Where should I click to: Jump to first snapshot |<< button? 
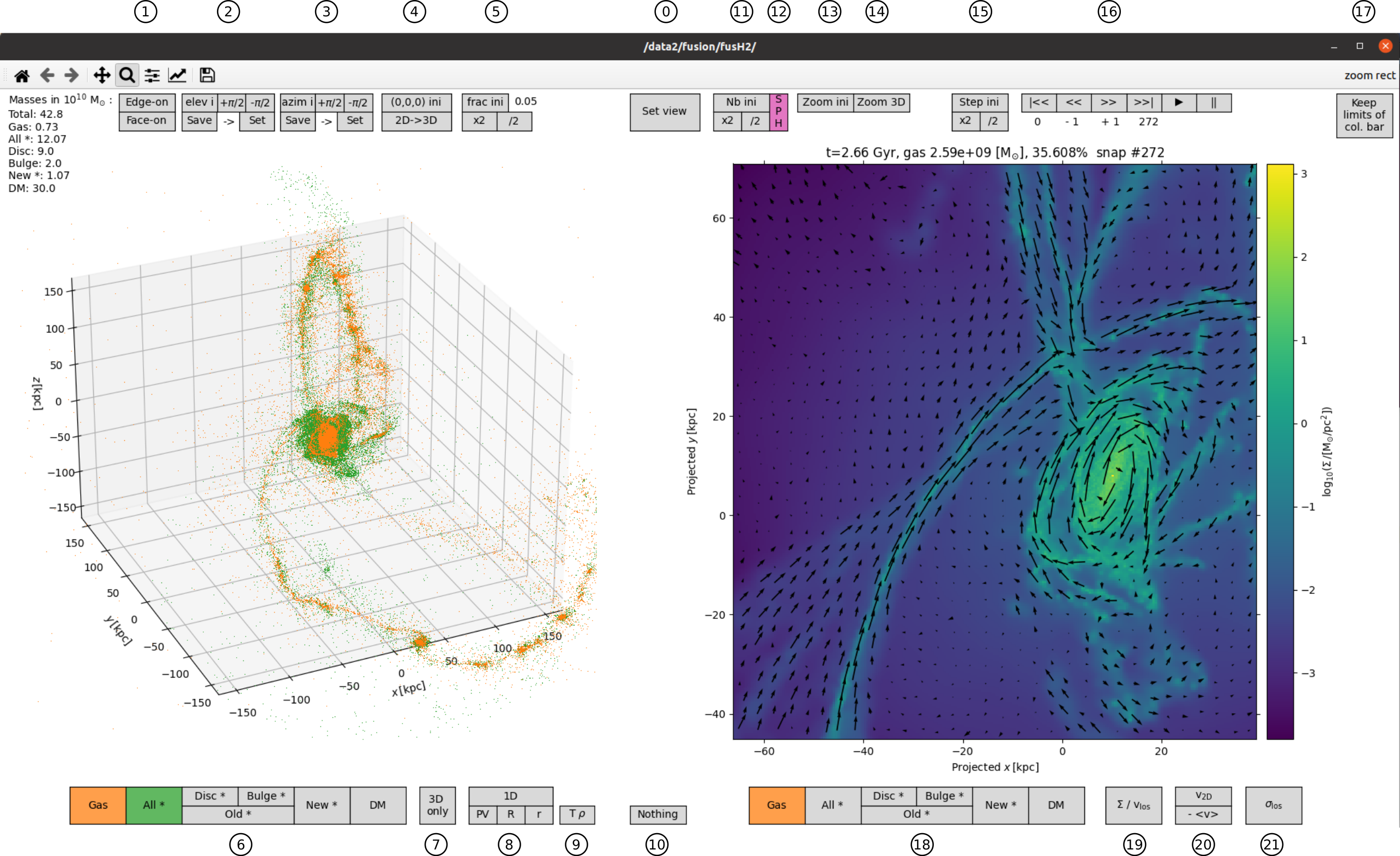pos(1039,103)
